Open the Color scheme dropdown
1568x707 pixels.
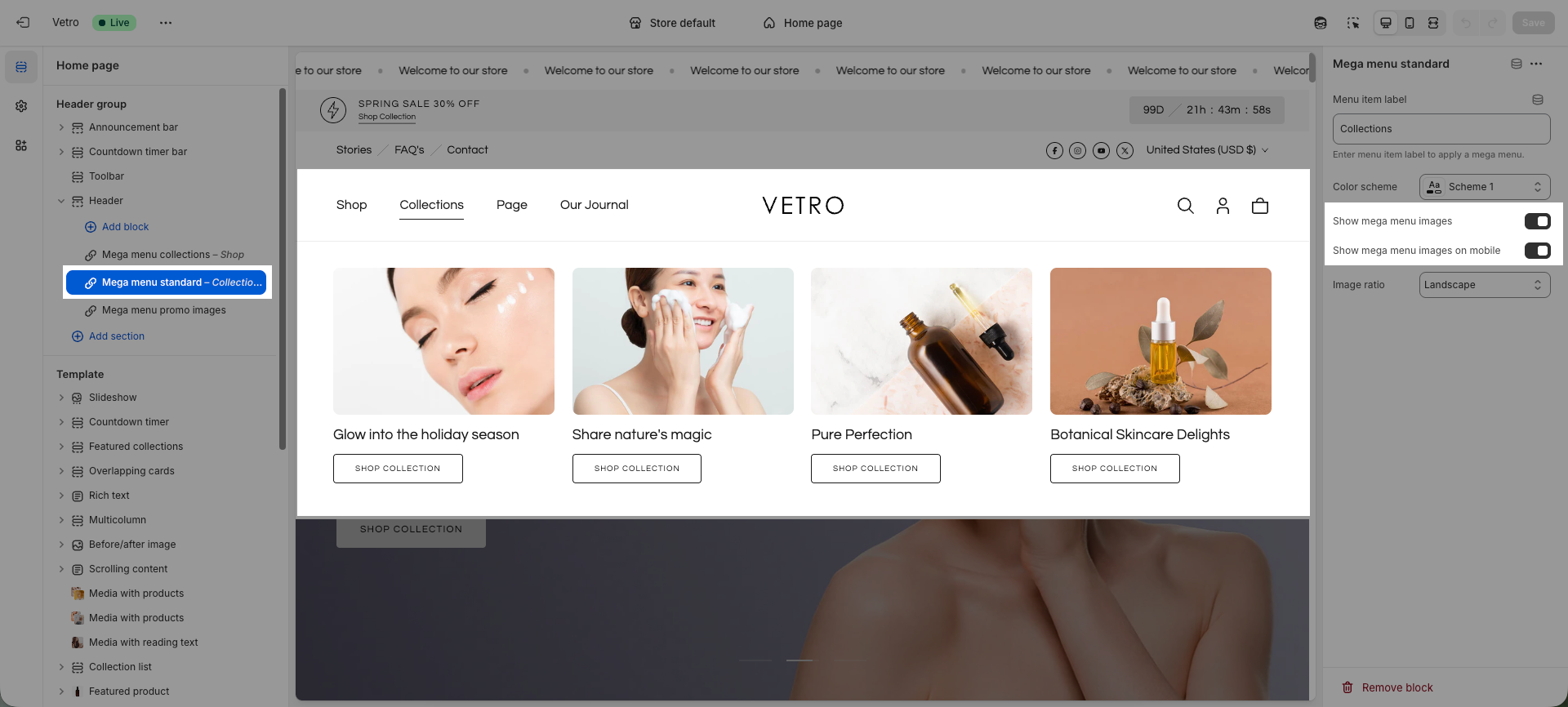point(1484,187)
